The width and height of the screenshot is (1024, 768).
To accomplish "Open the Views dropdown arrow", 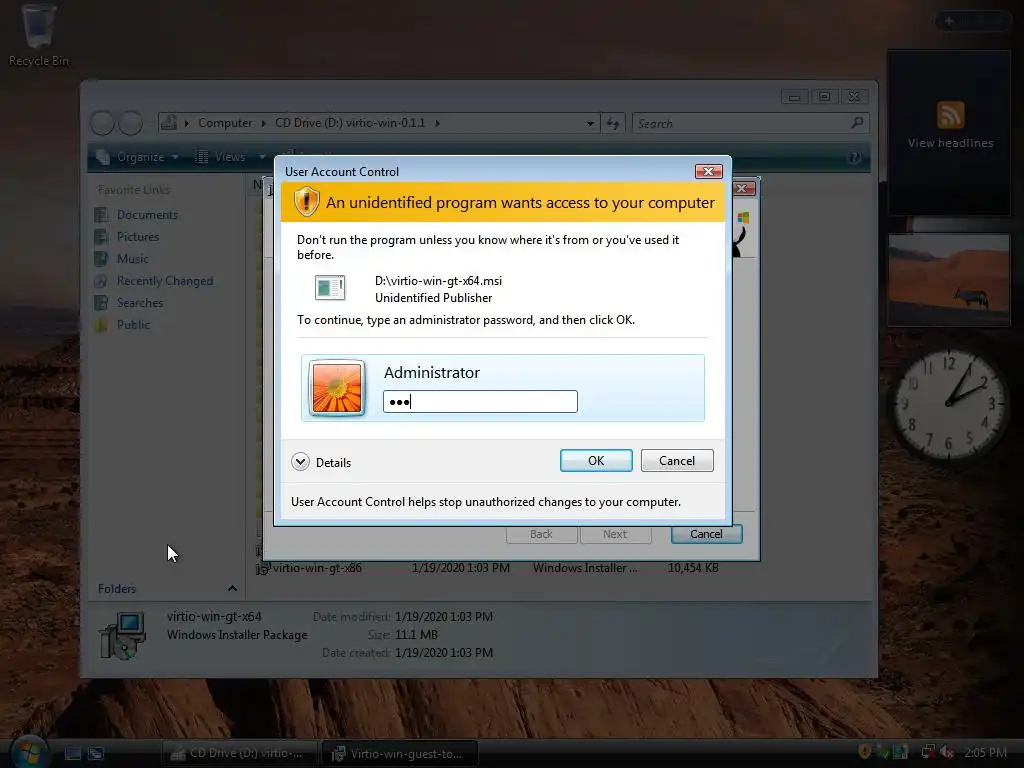I will pyautogui.click(x=262, y=157).
